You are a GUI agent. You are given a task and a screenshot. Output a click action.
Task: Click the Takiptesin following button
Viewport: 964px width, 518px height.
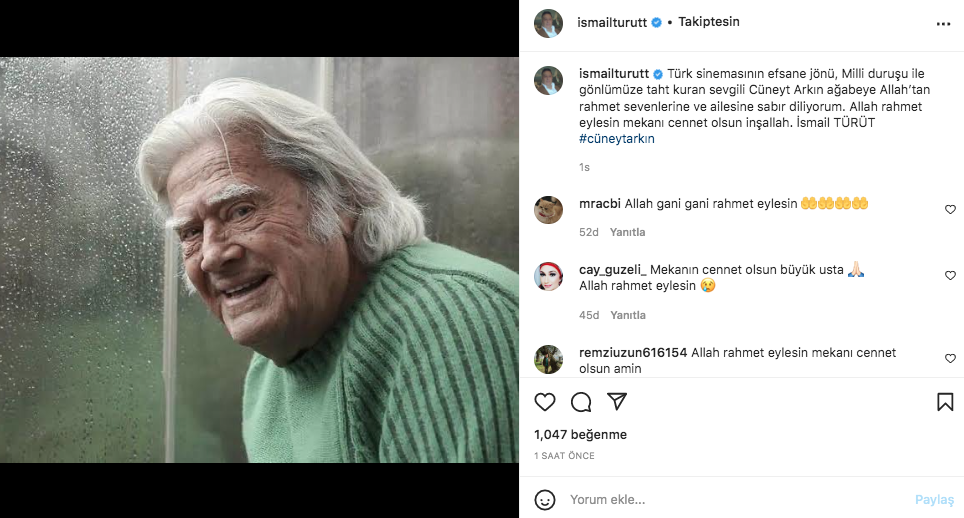click(x=708, y=22)
